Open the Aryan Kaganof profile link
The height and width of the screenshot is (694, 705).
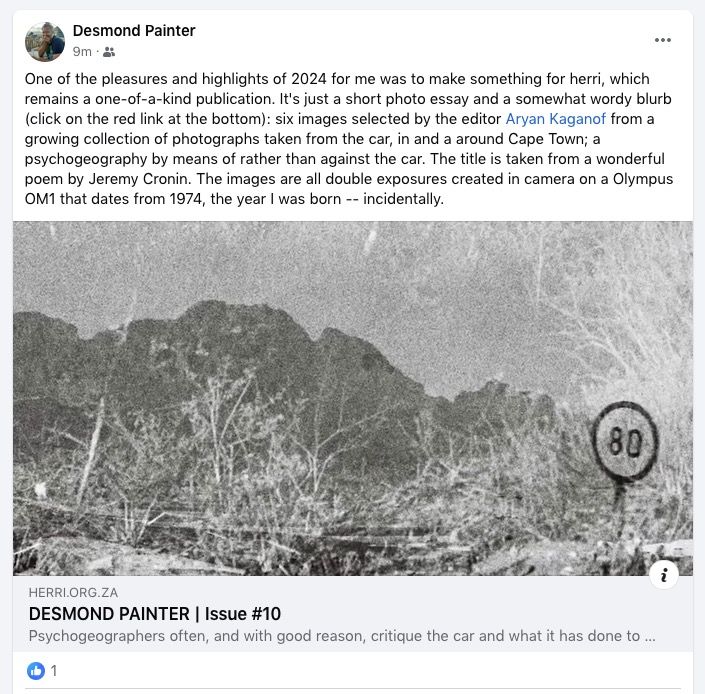pyautogui.click(x=555, y=119)
